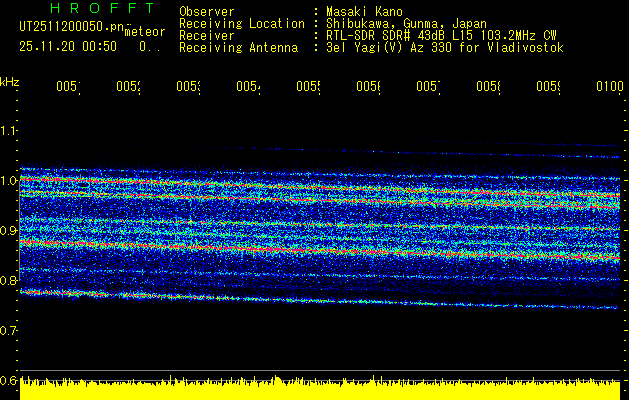Click the 0058 time marker
Image resolution: width=629 pixels, height=400 pixels.
coord(489,86)
